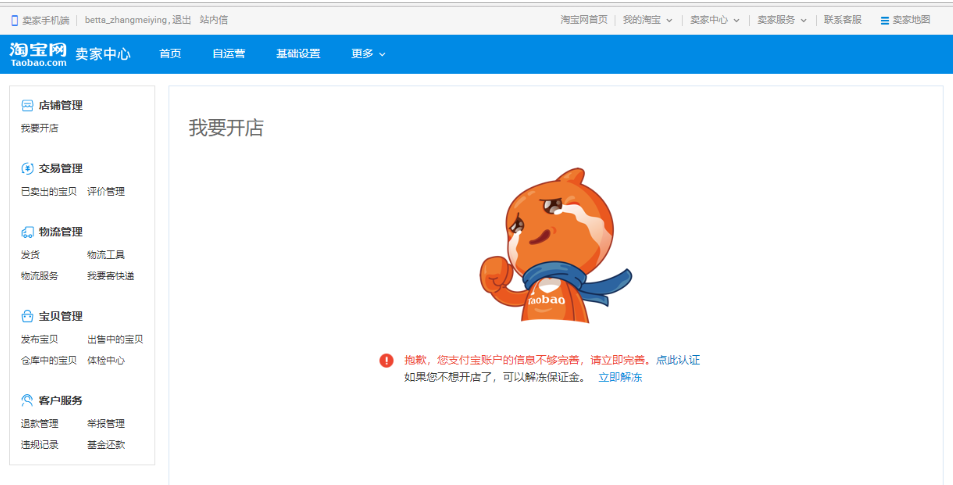
Task: Open the 发货 sidebar link
Action: coord(30,255)
